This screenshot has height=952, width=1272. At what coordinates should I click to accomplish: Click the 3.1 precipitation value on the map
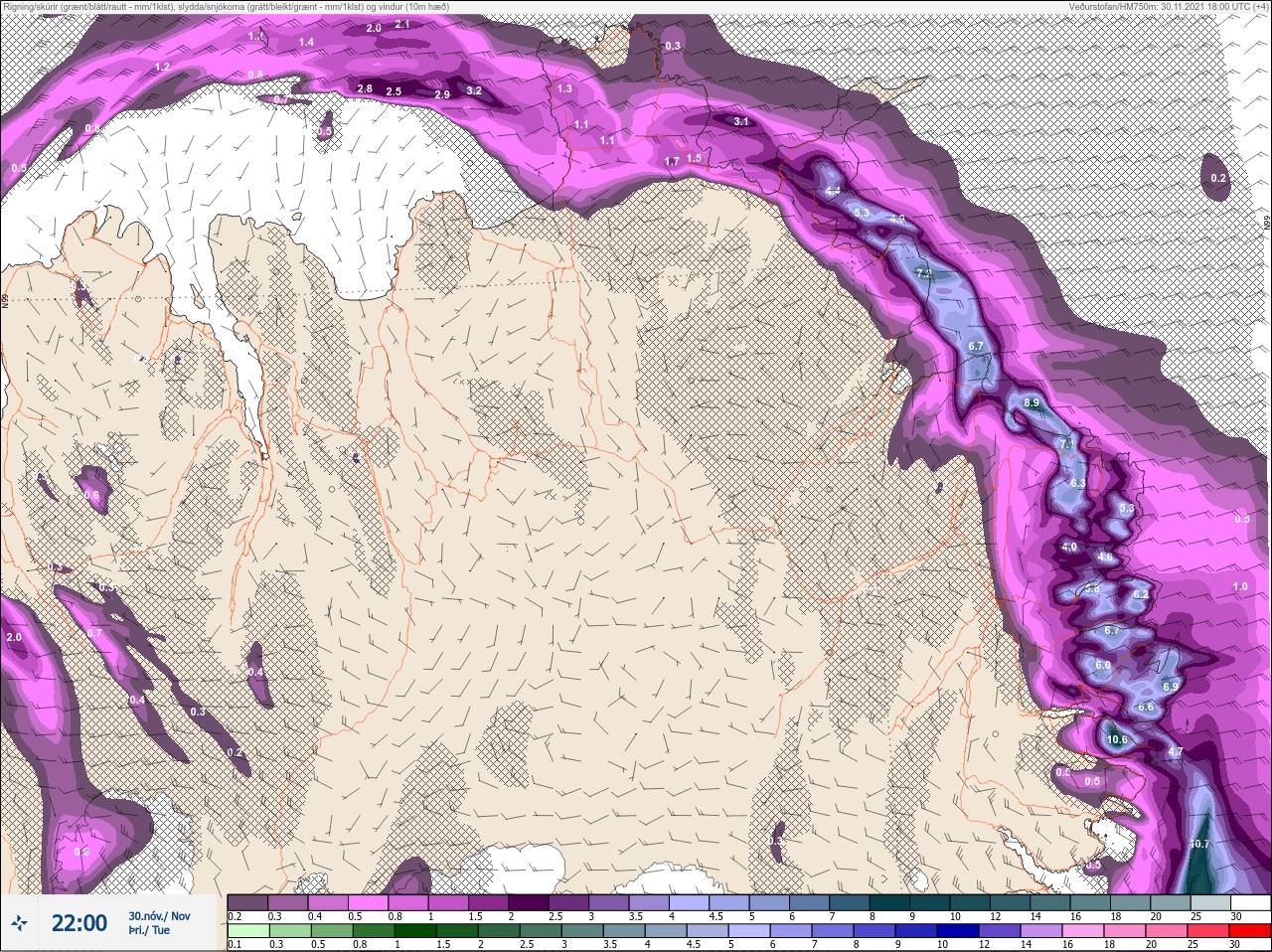pyautogui.click(x=740, y=121)
